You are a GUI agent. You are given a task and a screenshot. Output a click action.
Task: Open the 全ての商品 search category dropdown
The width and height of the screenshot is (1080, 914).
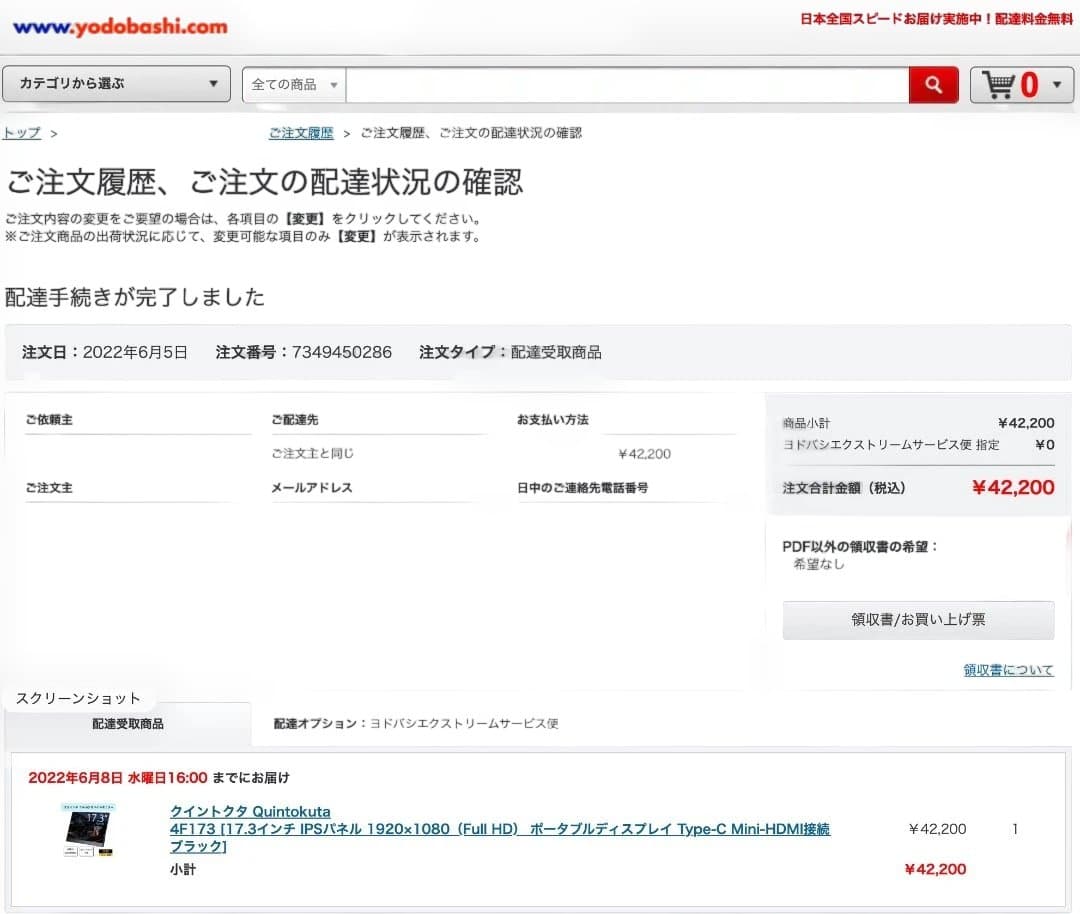click(x=294, y=85)
